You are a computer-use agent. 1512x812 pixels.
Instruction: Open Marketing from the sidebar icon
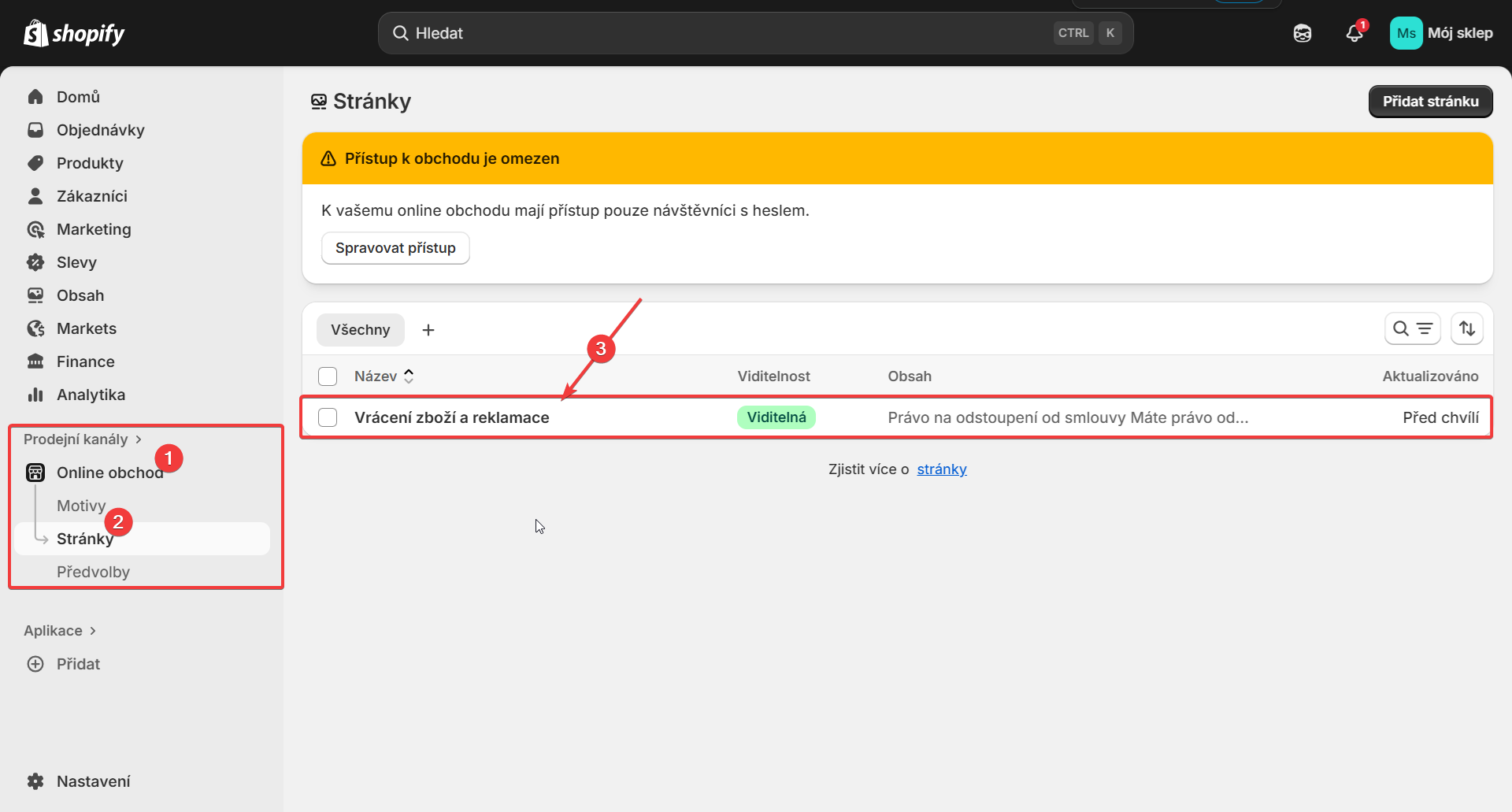tap(35, 229)
